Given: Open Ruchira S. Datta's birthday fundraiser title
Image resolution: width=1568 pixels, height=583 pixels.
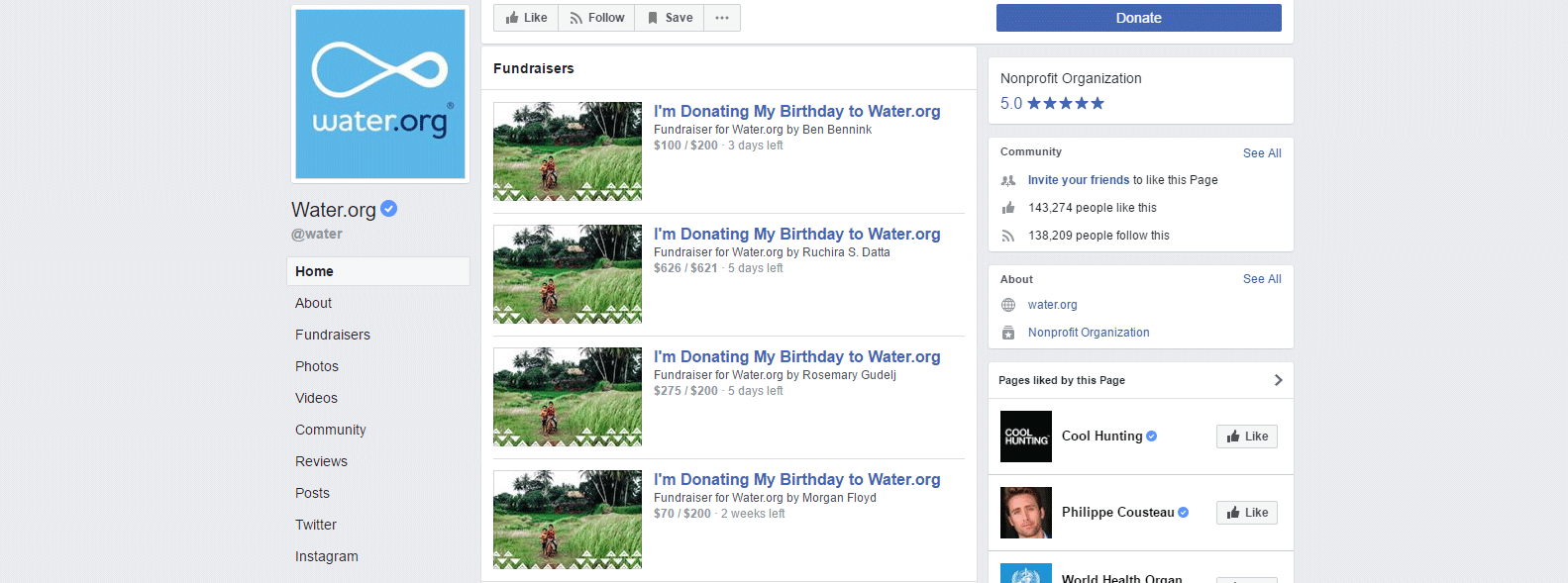Looking at the screenshot, I should pos(797,234).
